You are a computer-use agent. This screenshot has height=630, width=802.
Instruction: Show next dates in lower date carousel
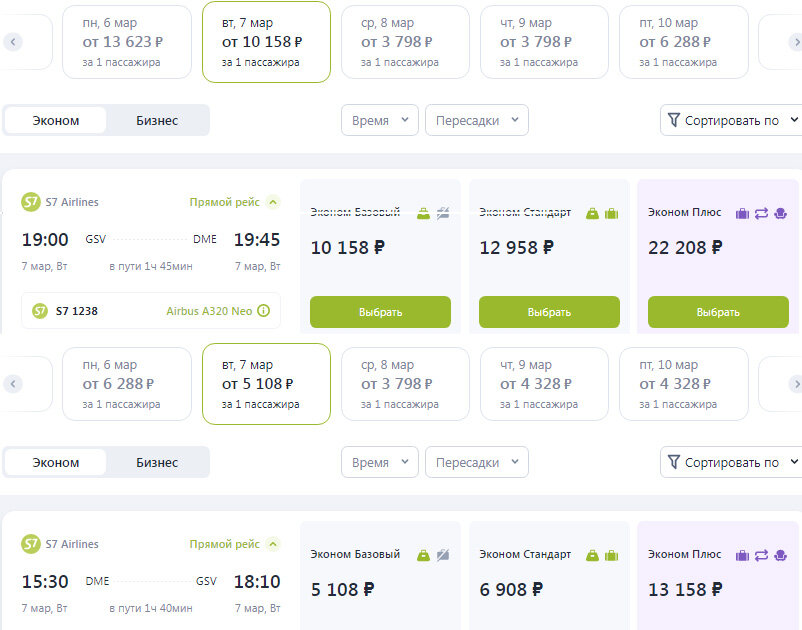point(795,384)
